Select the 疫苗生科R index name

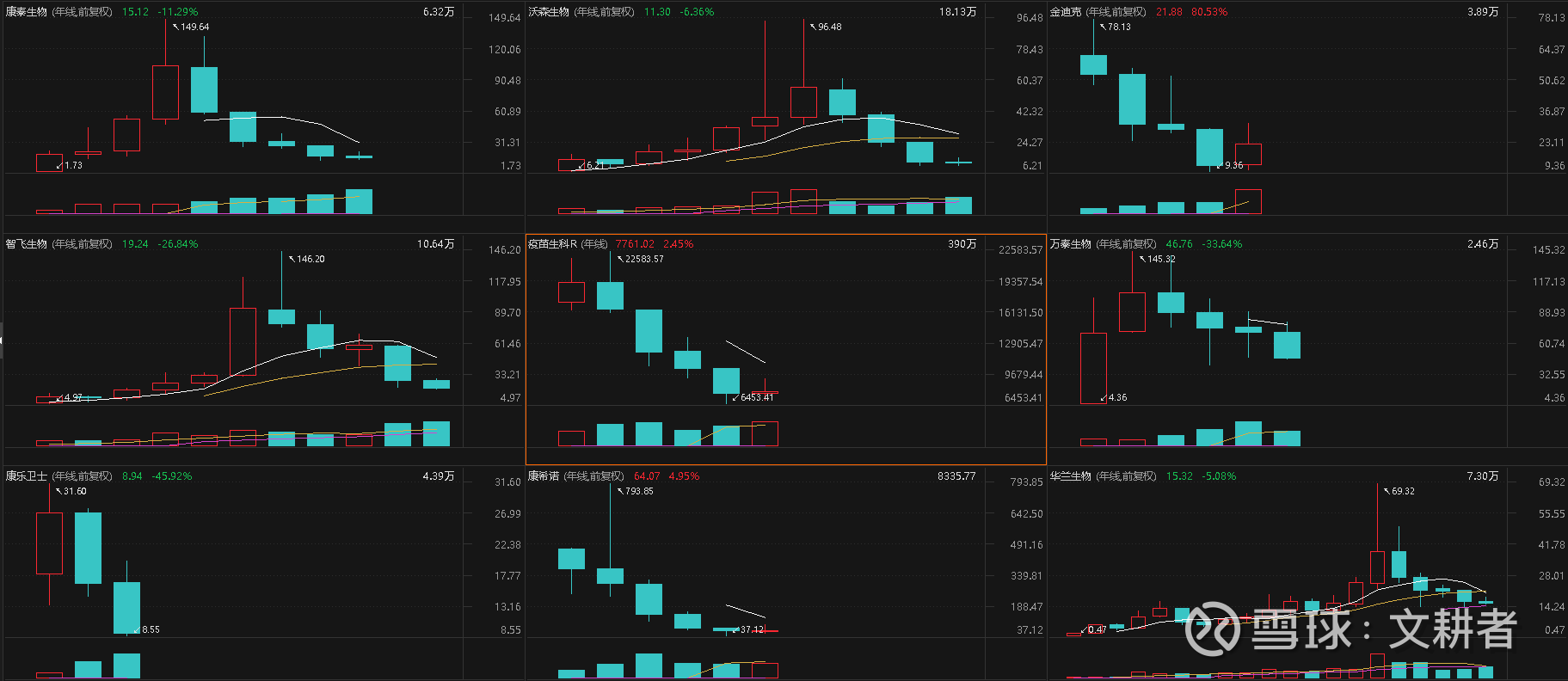click(x=552, y=244)
